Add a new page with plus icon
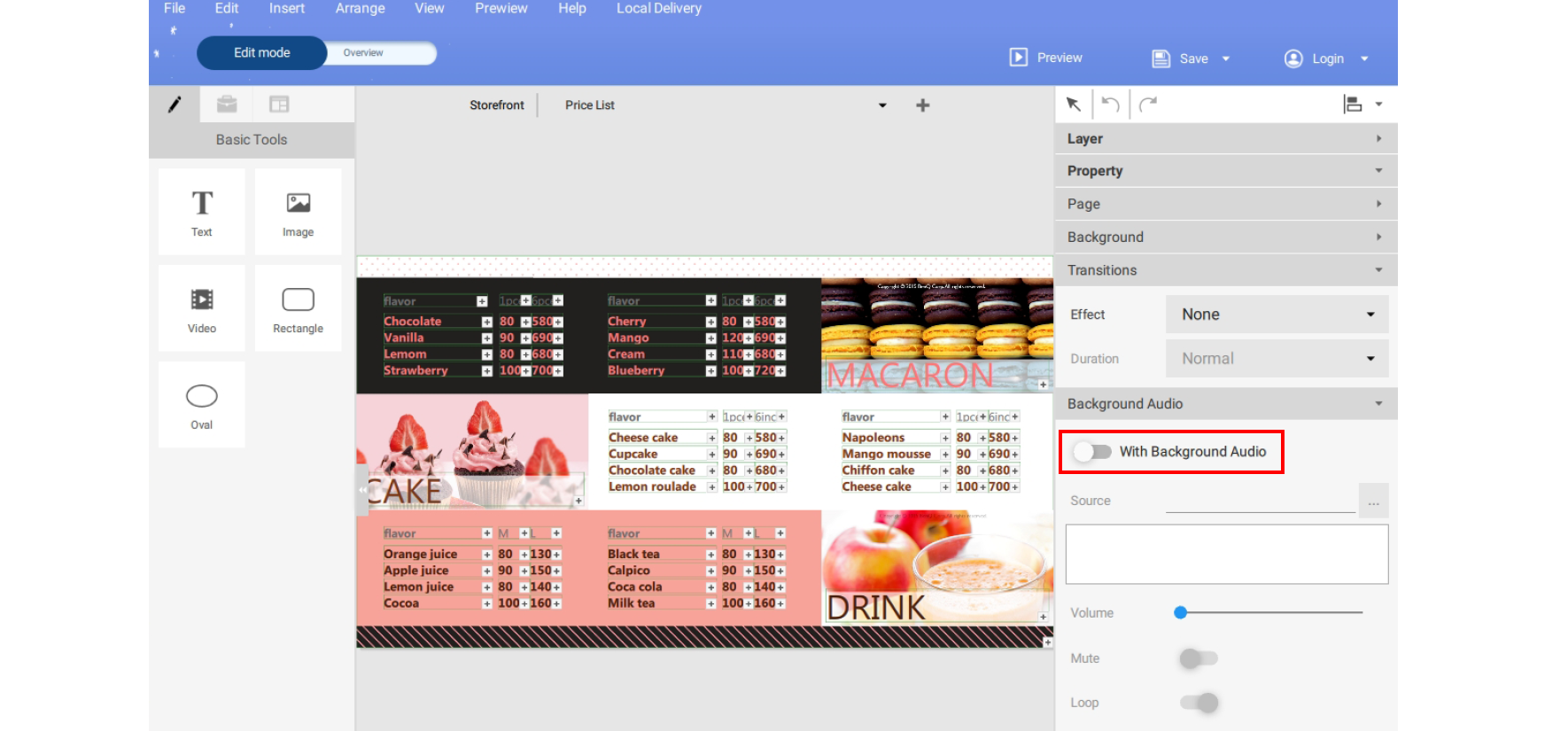 [922, 105]
